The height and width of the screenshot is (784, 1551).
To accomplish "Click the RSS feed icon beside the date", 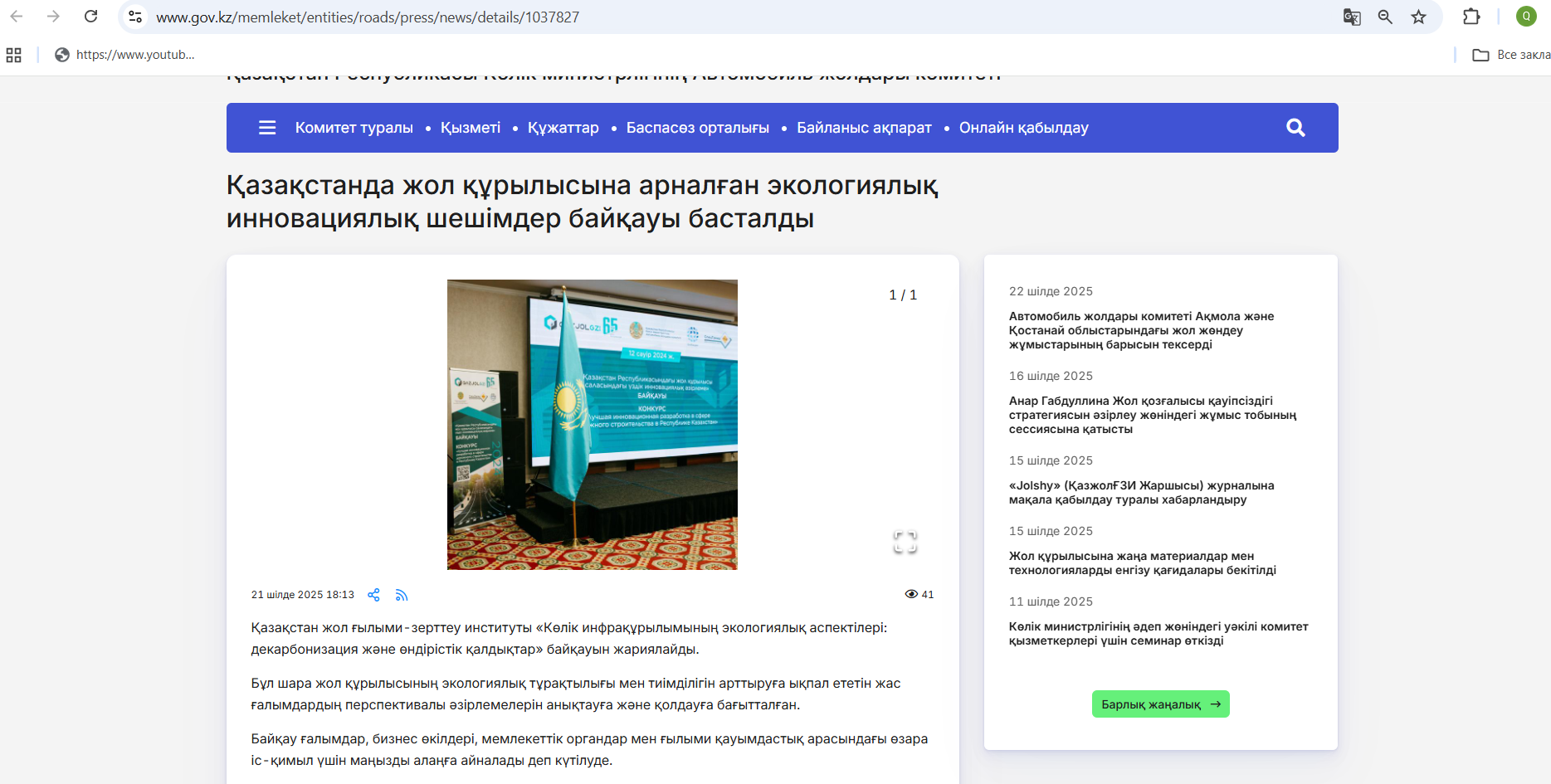I will click(x=402, y=595).
